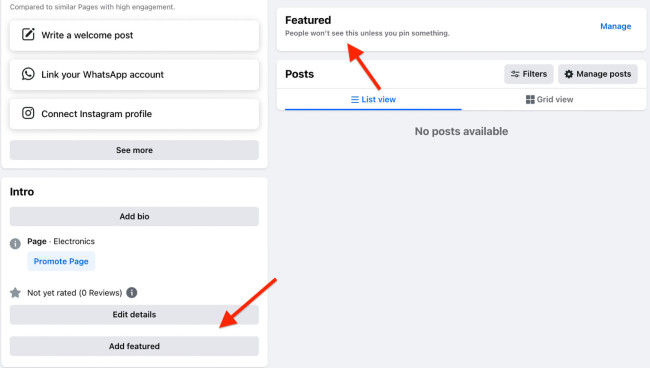Click the filter sliders icon beside Filters
The height and width of the screenshot is (368, 650).
point(515,74)
